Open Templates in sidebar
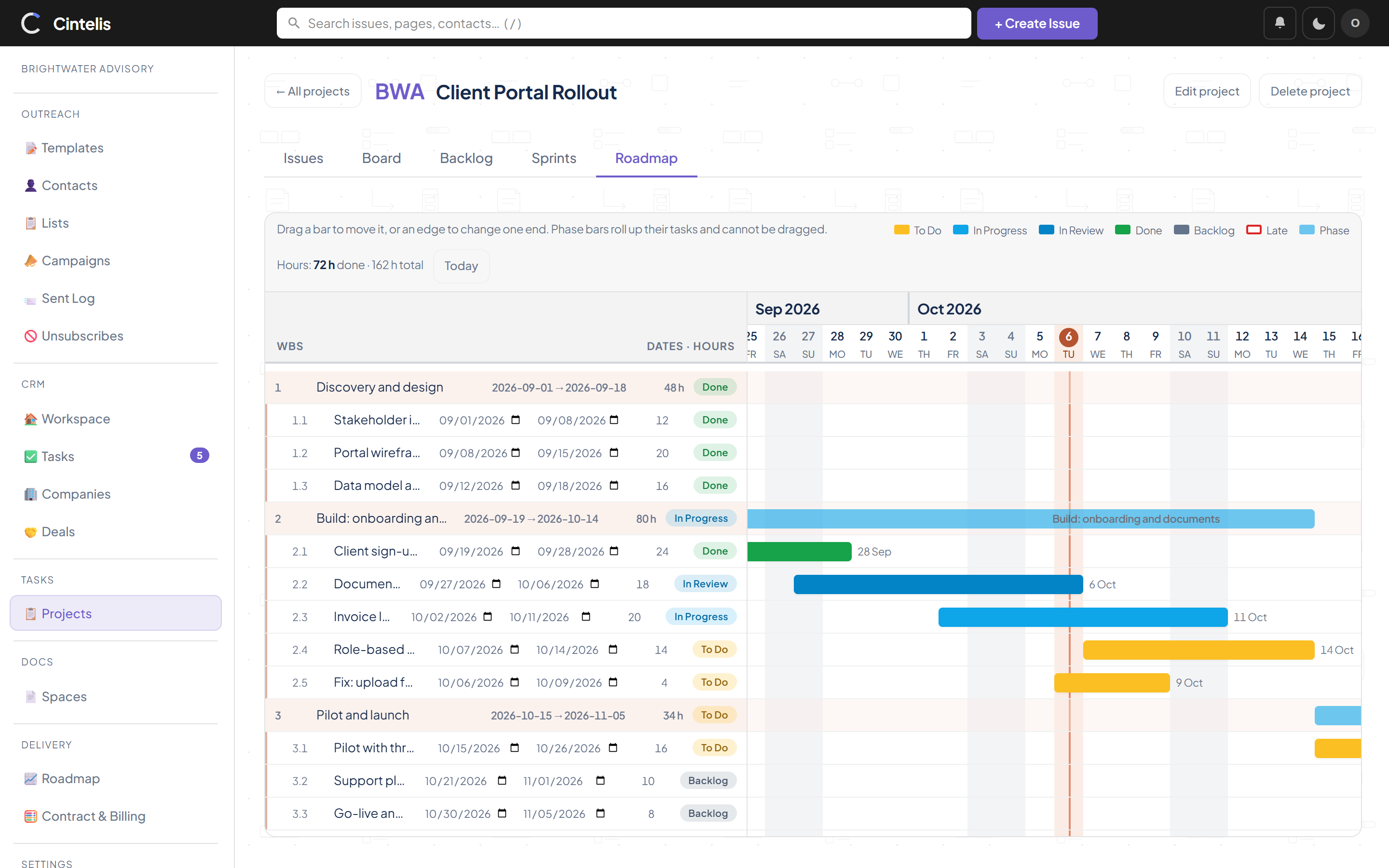This screenshot has width=1389, height=868. [x=116, y=148]
